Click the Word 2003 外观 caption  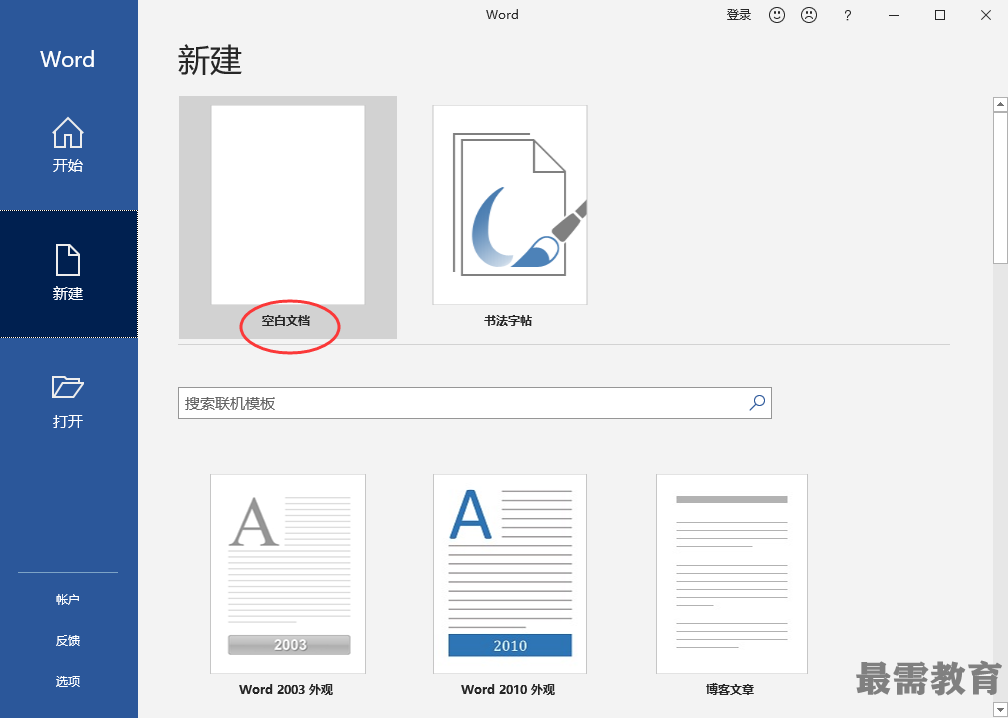pyautogui.click(x=286, y=690)
